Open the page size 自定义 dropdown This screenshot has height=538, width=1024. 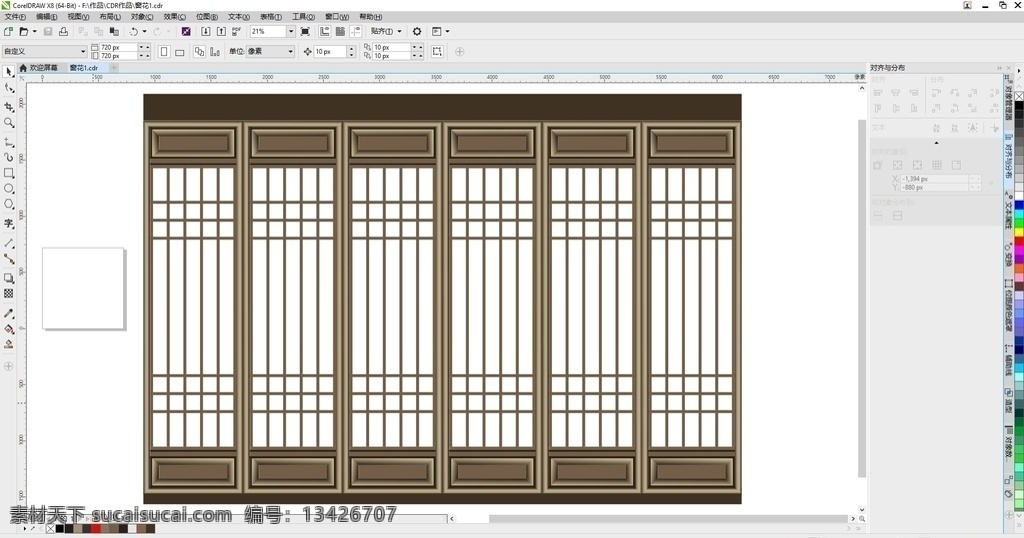click(83, 51)
